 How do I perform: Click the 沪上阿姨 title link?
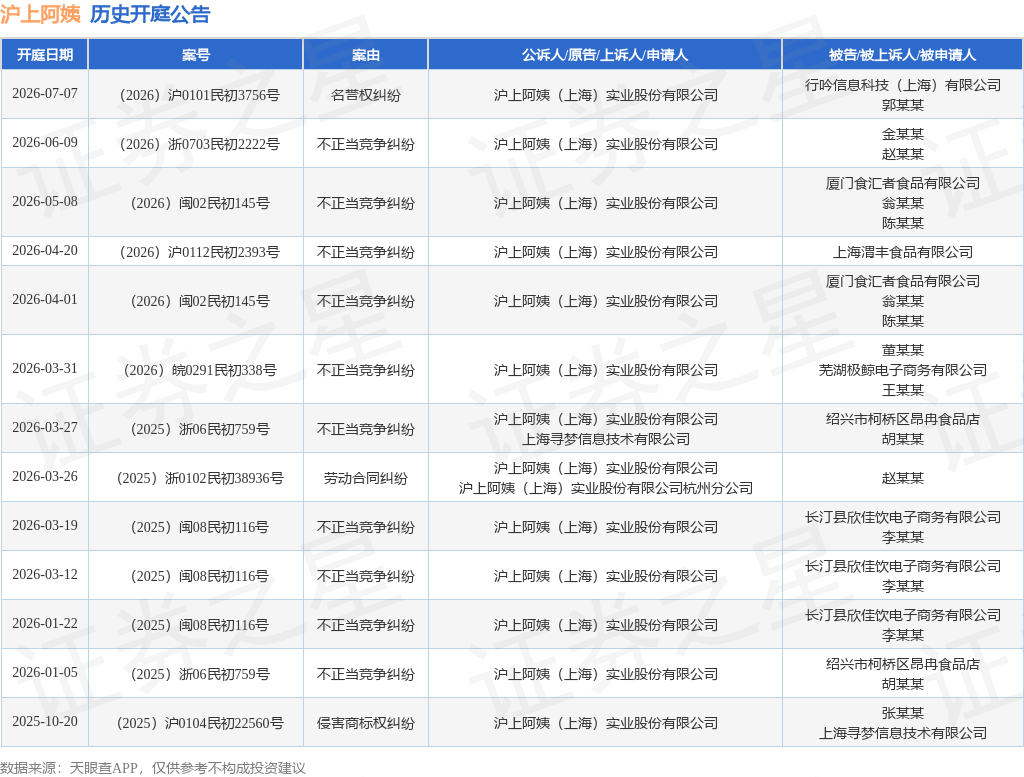click(x=40, y=14)
